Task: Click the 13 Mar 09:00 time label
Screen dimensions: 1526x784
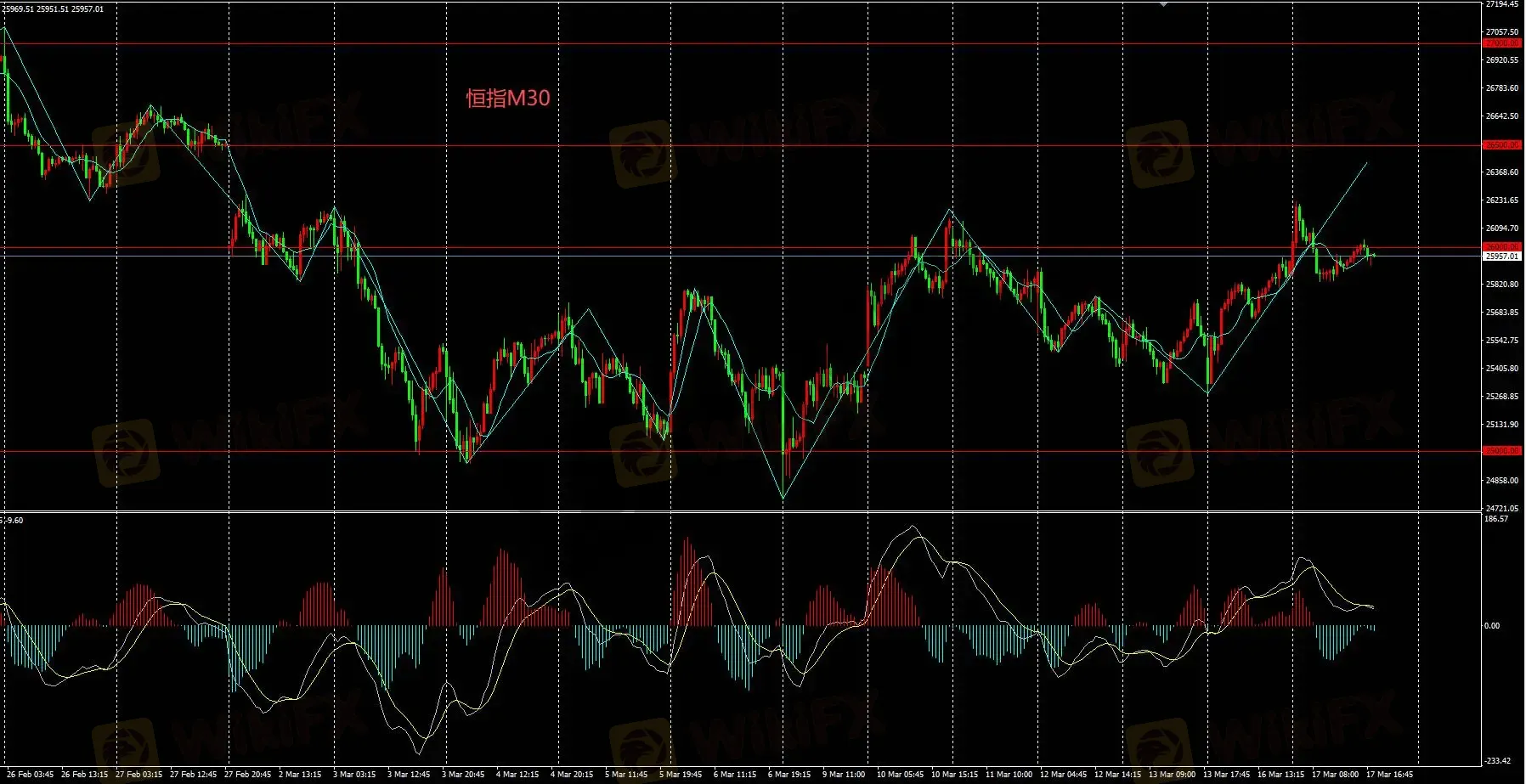Action: (x=1172, y=775)
